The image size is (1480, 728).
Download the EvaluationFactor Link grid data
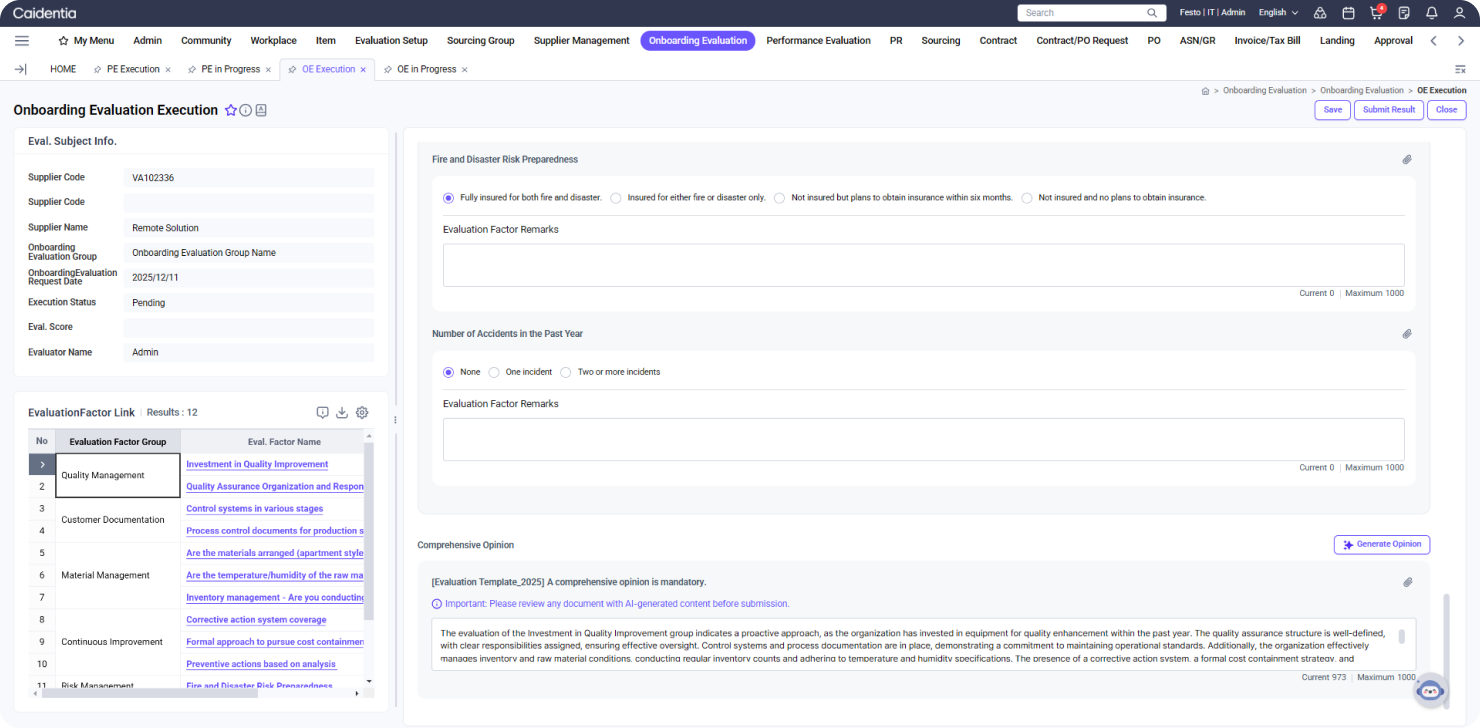click(x=342, y=412)
